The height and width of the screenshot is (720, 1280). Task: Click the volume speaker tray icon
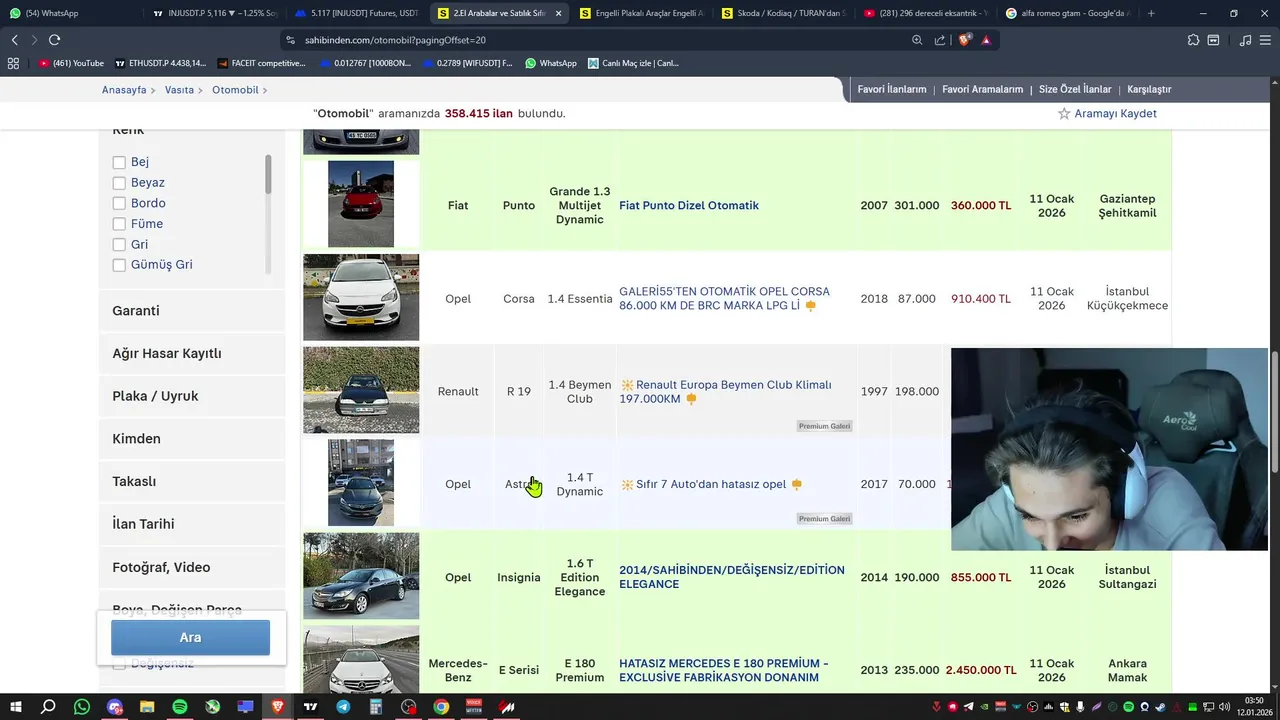pos(1225,707)
